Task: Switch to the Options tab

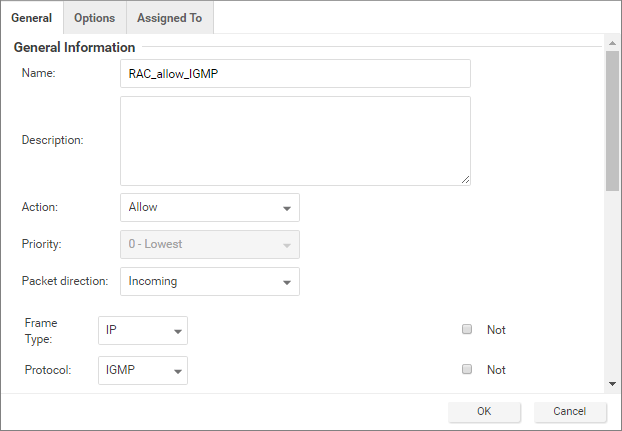Action: coord(94,18)
